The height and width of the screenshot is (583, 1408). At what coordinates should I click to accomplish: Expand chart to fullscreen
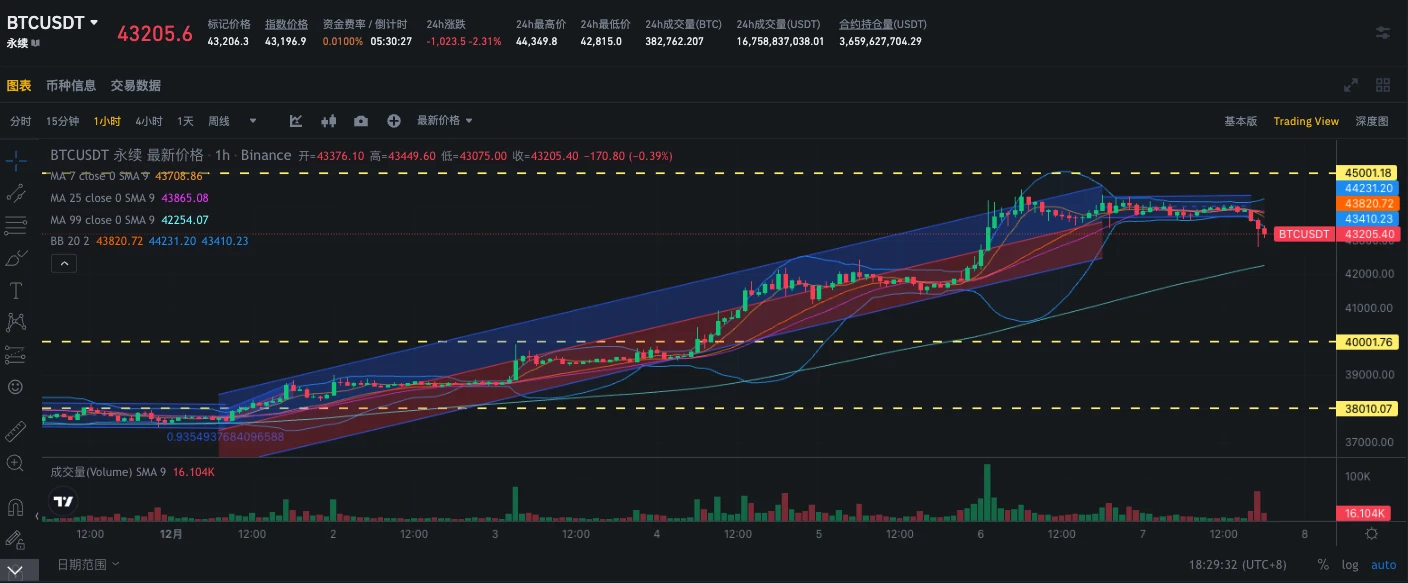point(1350,86)
